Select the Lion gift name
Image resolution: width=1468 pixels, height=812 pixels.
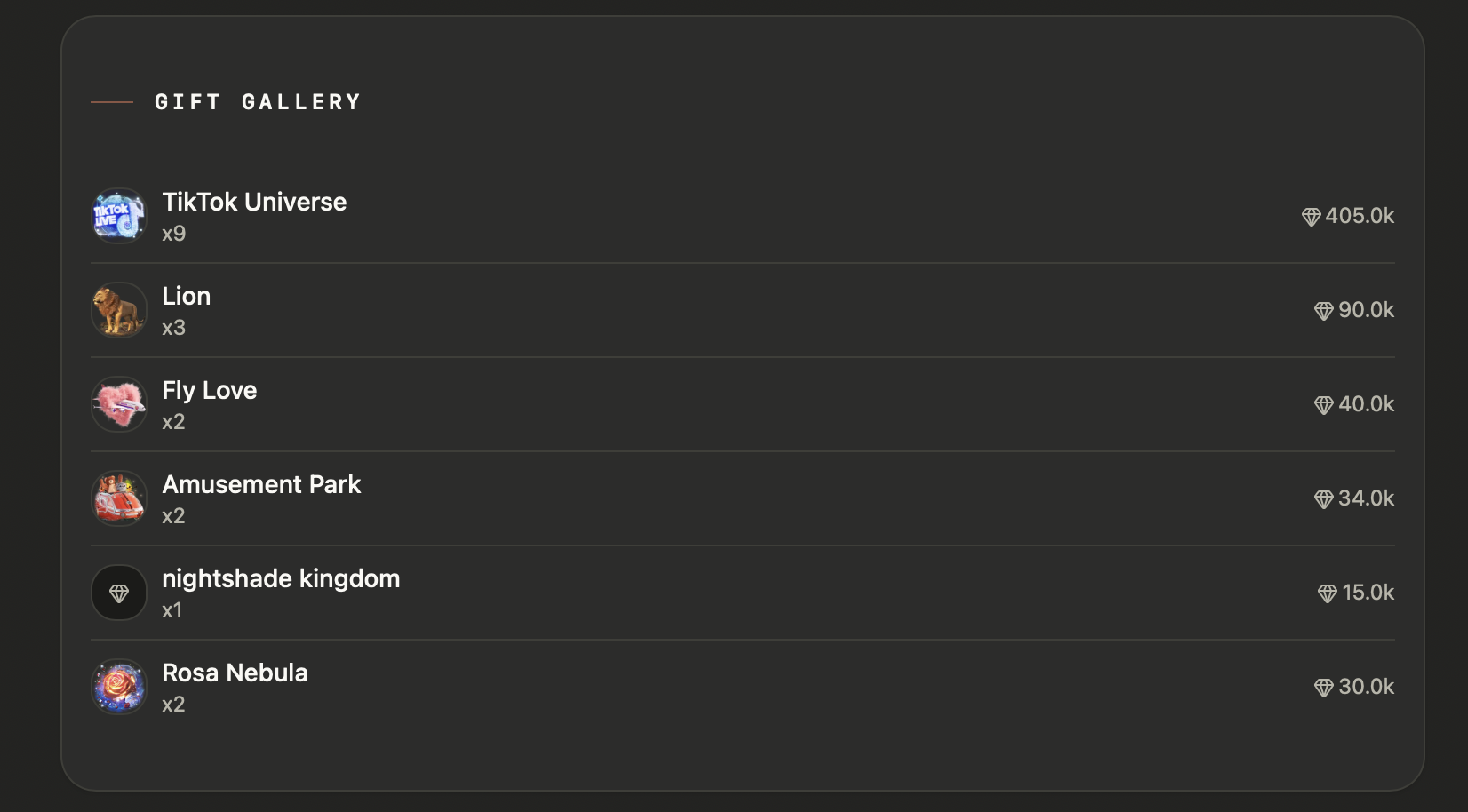[x=187, y=297]
